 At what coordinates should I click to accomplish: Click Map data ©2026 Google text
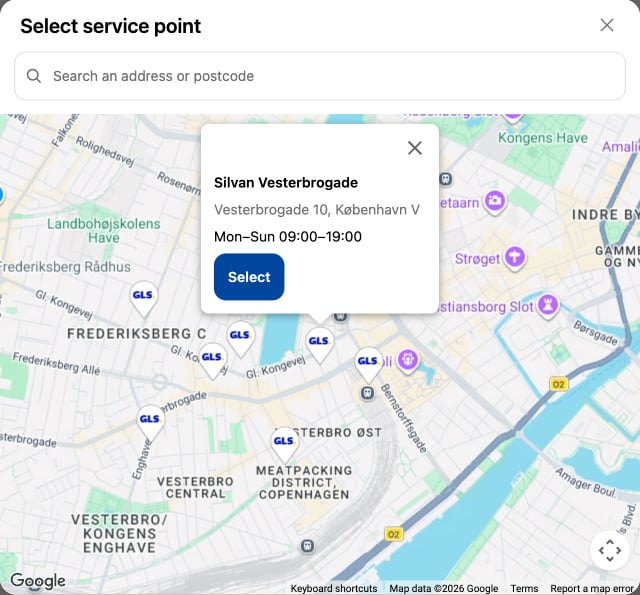(x=444, y=588)
